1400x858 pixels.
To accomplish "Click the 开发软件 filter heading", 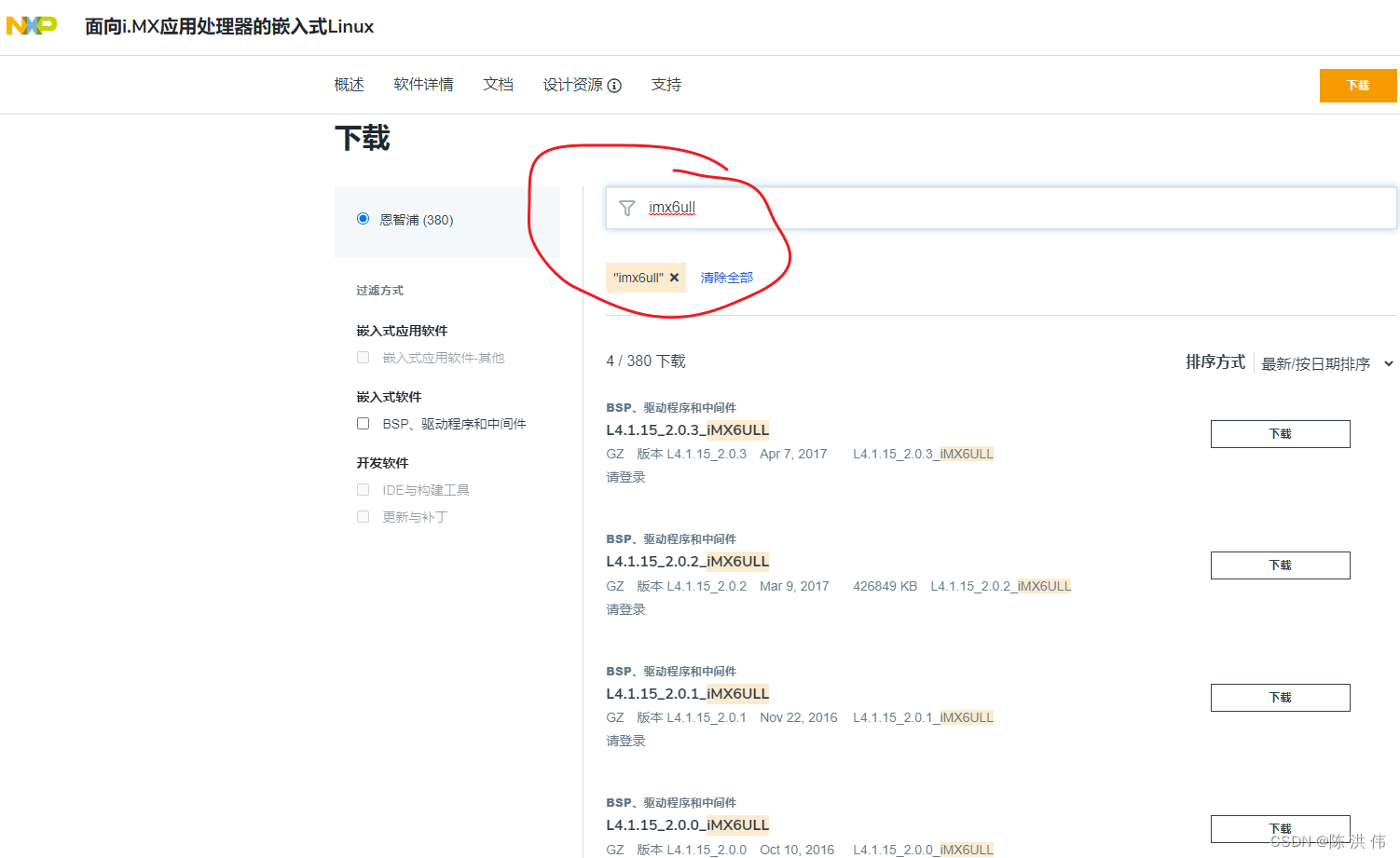I will tap(382, 463).
